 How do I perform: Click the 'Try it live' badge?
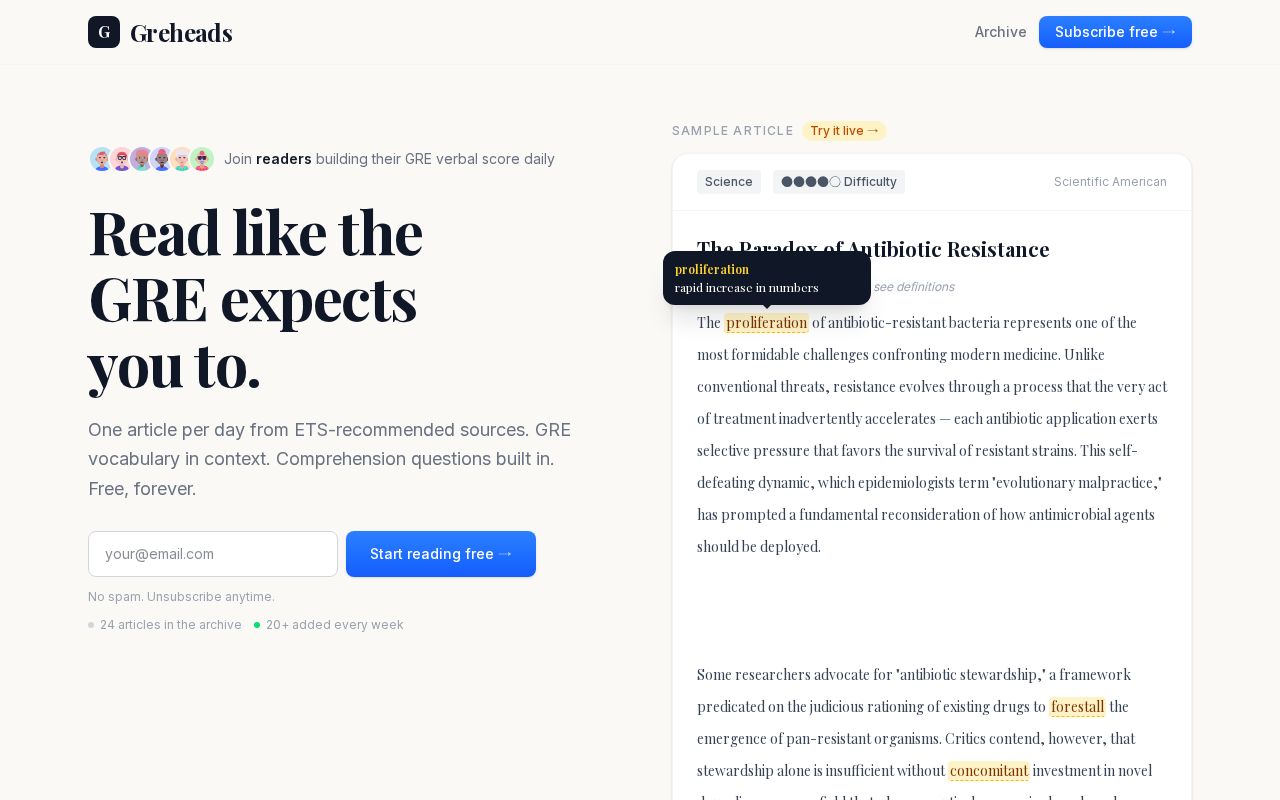(844, 131)
